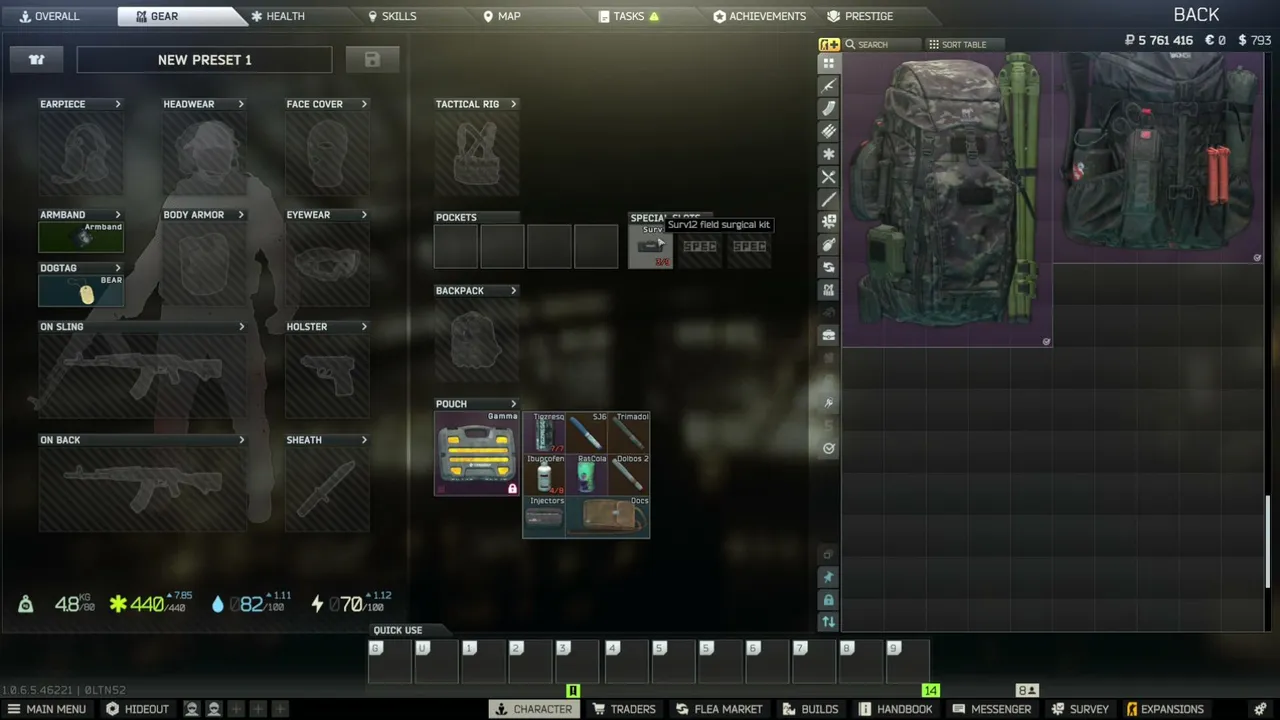Filter stash by barter items icon
Image resolution: width=1280 pixels, height=720 pixels.
point(829,267)
